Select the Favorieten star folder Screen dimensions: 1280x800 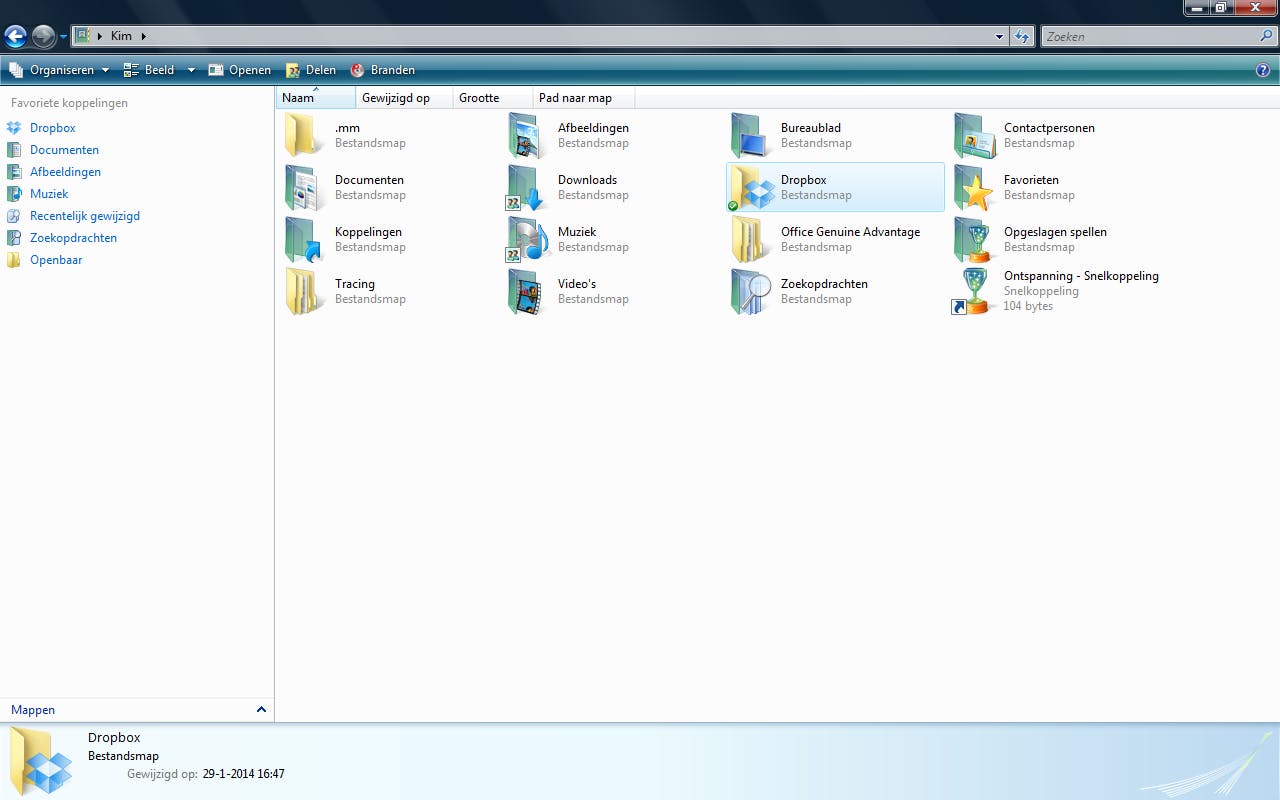click(x=974, y=187)
